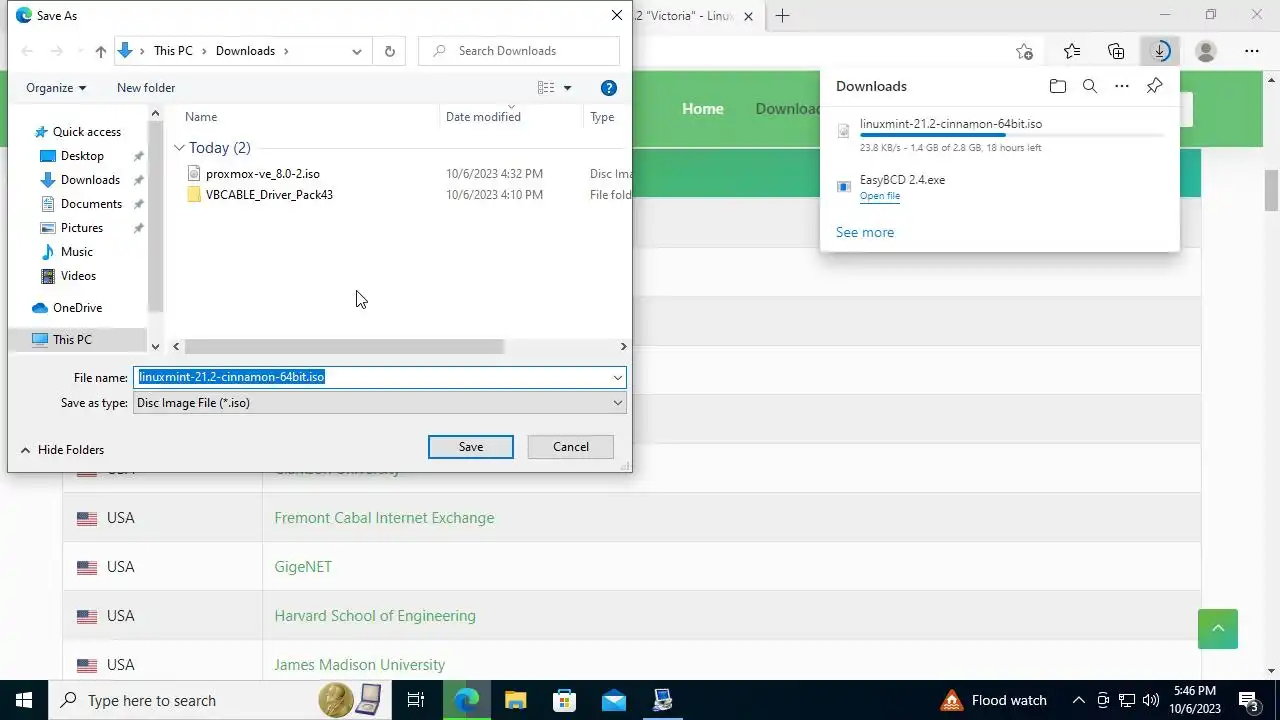The image size is (1280, 720).
Task: Open Microsoft Store from taskbar
Action: click(565, 700)
